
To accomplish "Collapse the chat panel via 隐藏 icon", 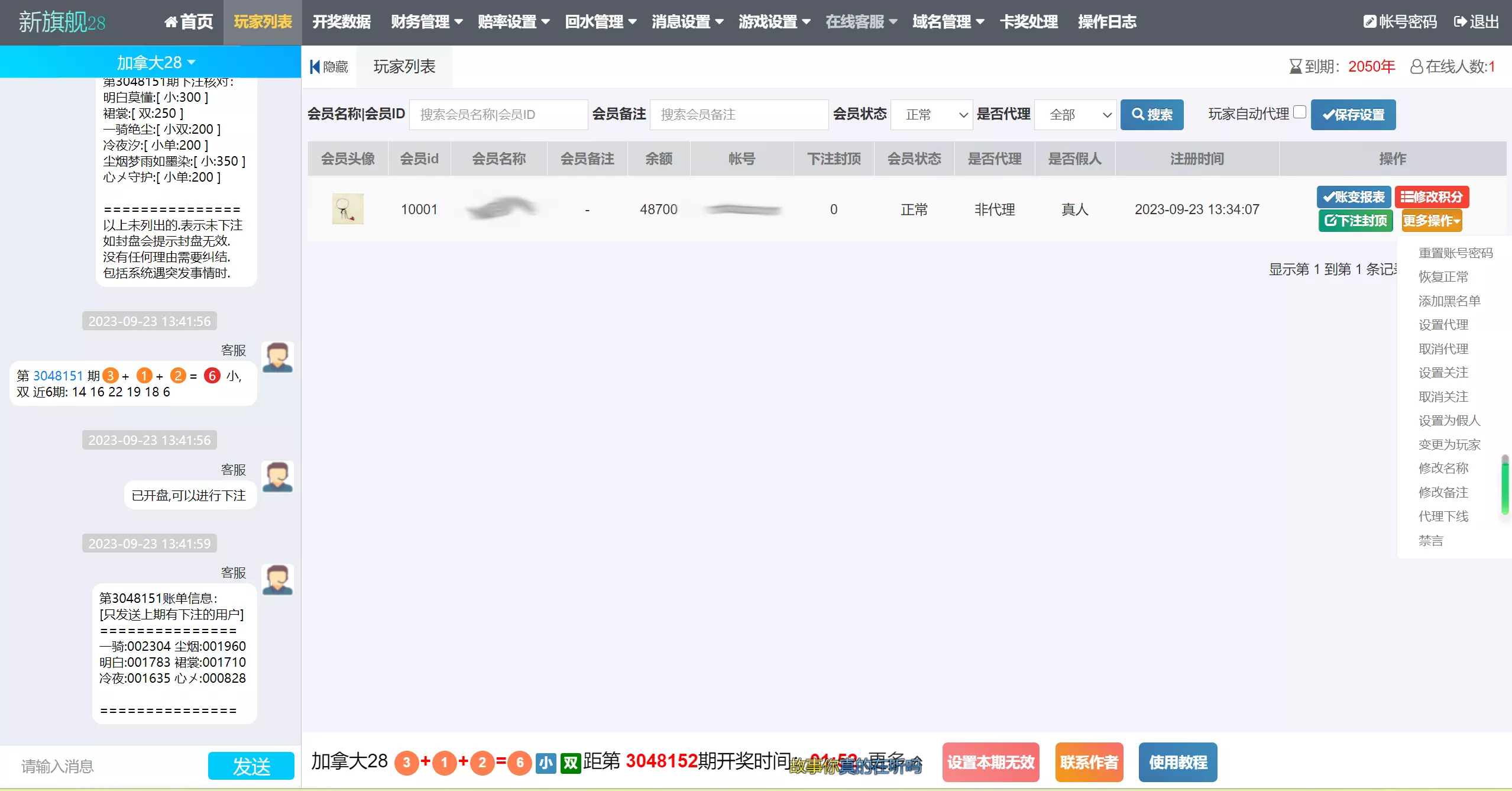I will [x=315, y=66].
